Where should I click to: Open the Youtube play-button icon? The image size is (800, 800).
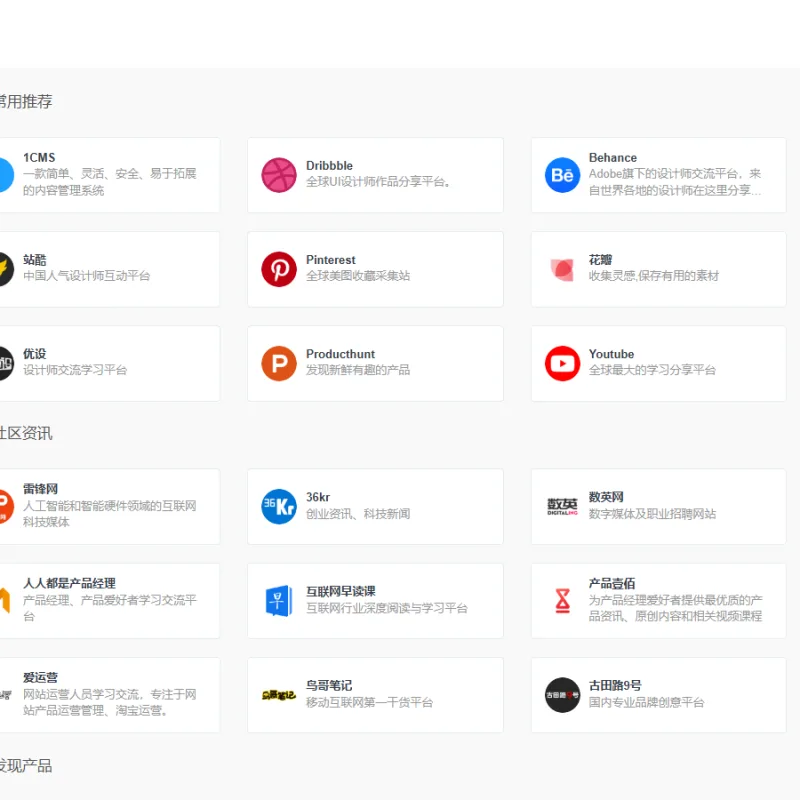562,364
